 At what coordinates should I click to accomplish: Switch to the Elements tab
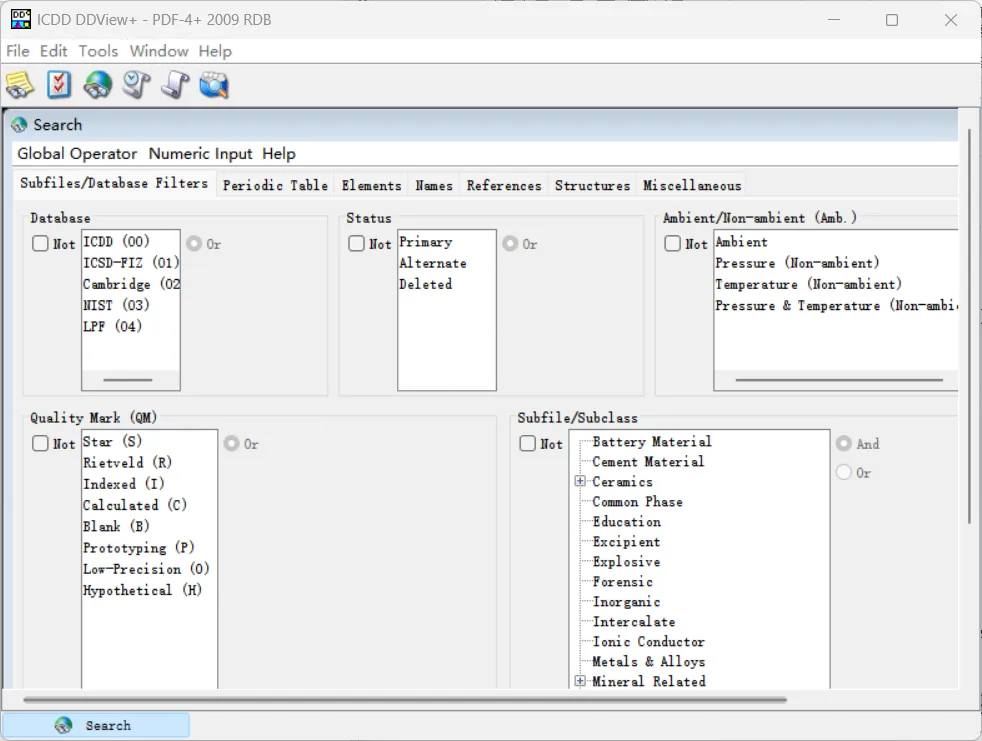point(371,185)
